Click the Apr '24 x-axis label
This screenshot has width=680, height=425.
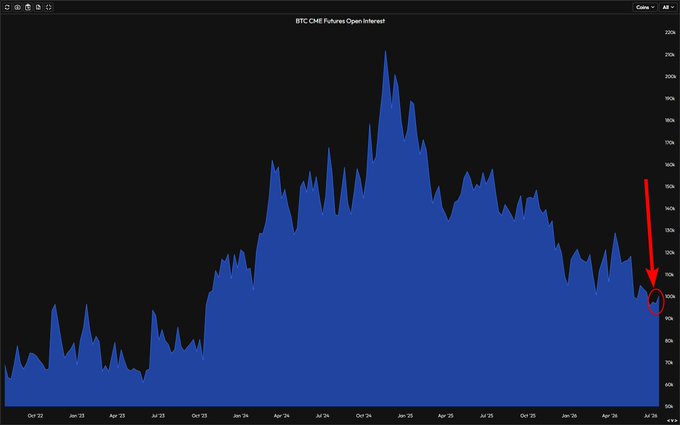coord(281,415)
